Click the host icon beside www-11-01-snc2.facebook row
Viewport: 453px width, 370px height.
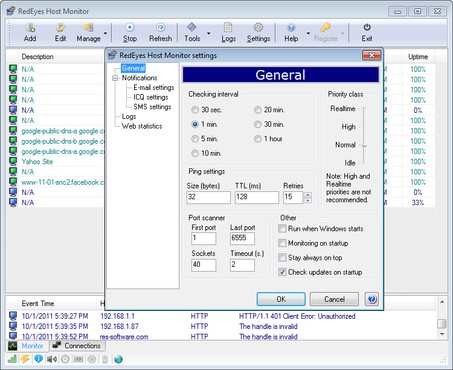[x=13, y=182]
